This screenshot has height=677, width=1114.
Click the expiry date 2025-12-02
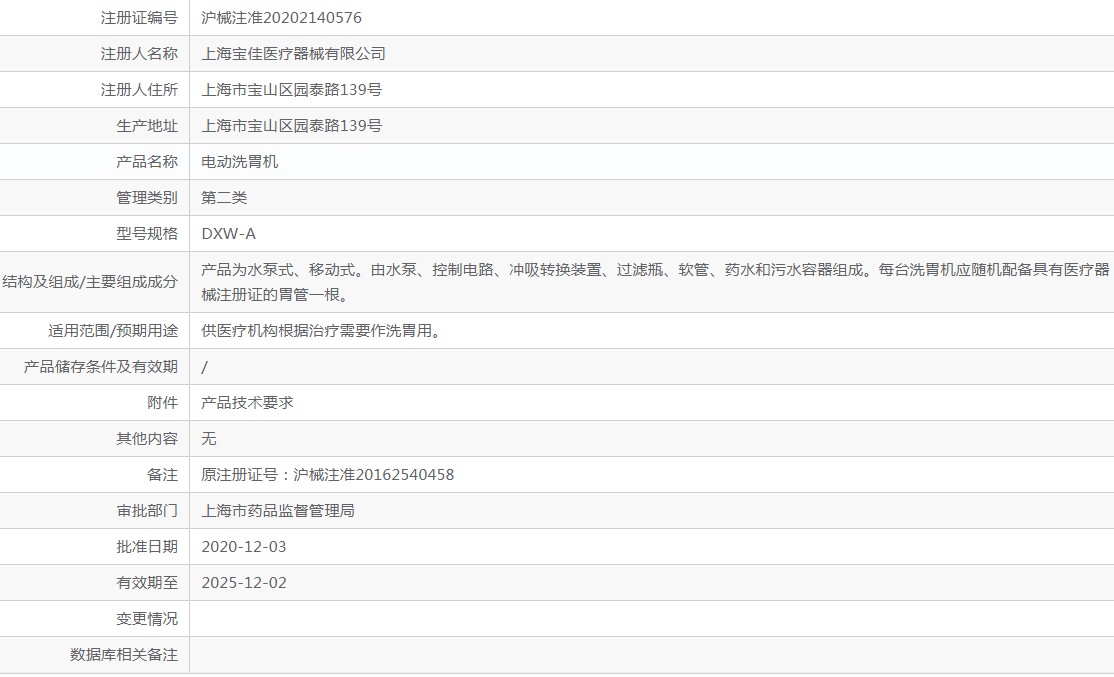(x=243, y=583)
